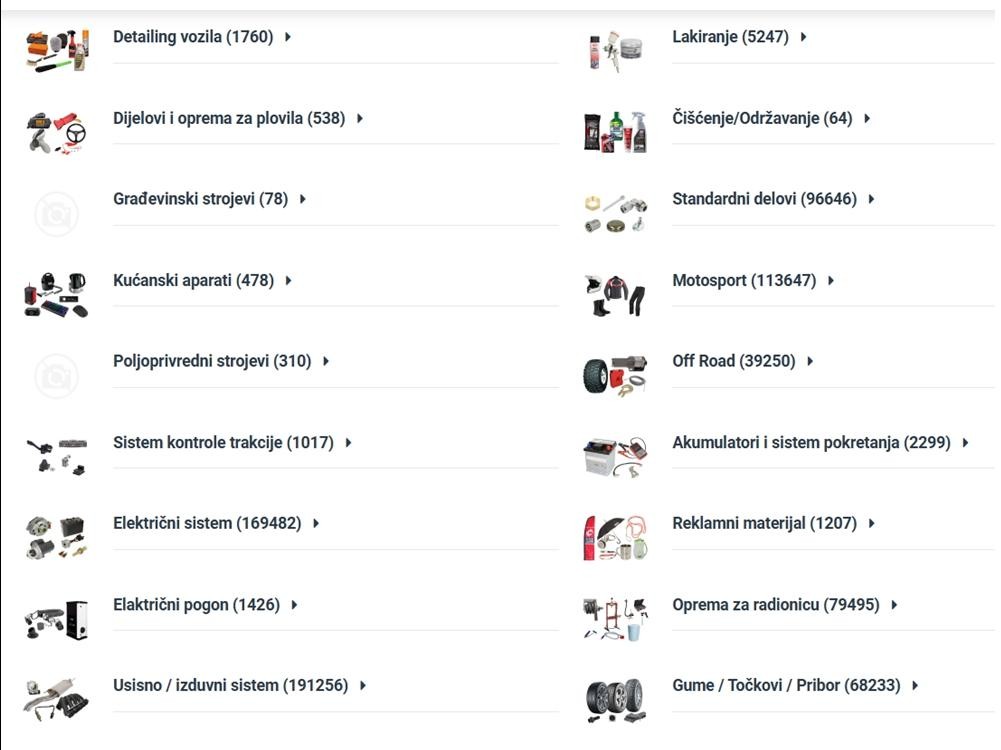Expand the Reklamni materijal arrow
Image resolution: width=1001 pixels, height=750 pixels.
(872, 523)
